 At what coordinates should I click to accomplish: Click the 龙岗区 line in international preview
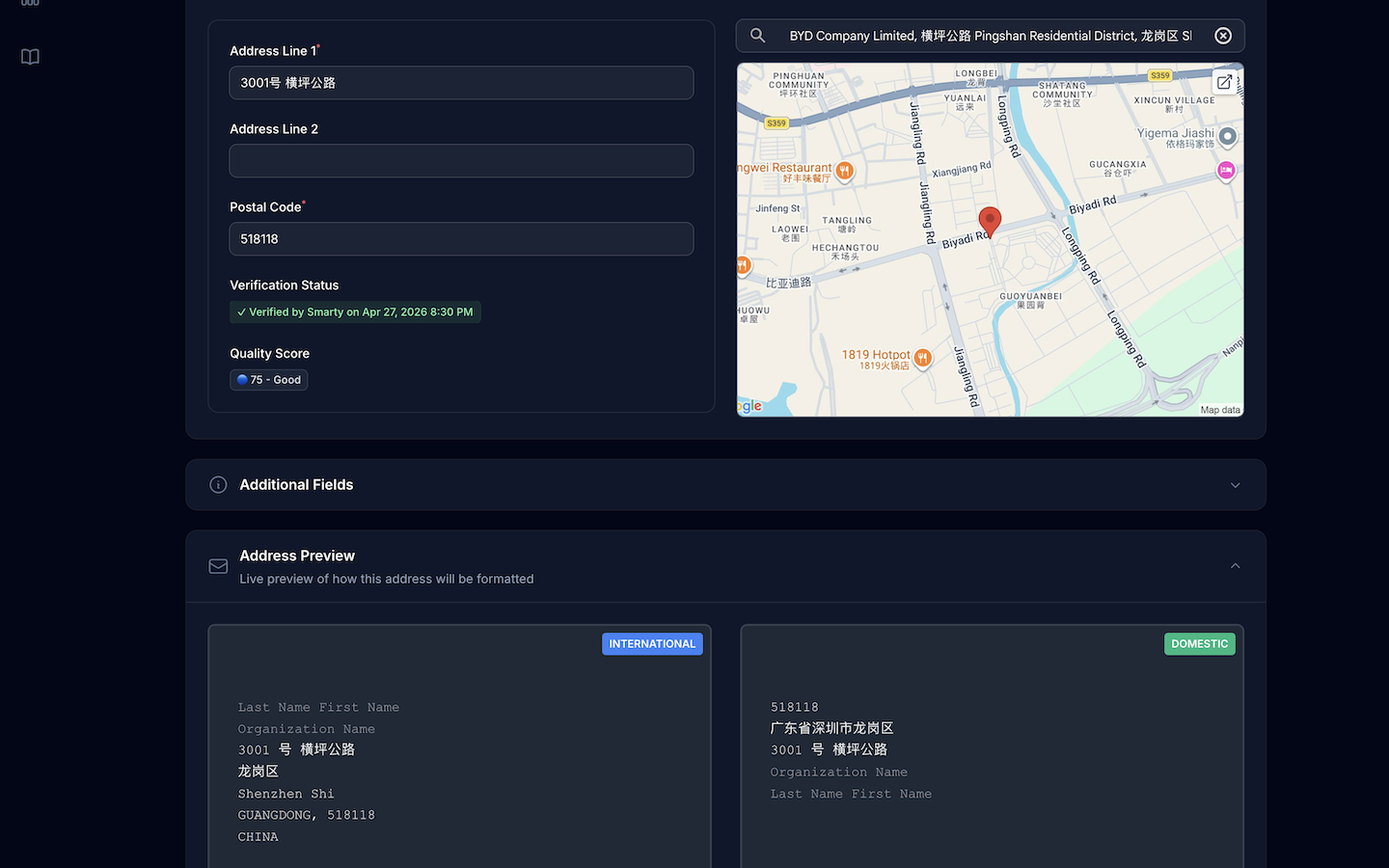[259, 772]
